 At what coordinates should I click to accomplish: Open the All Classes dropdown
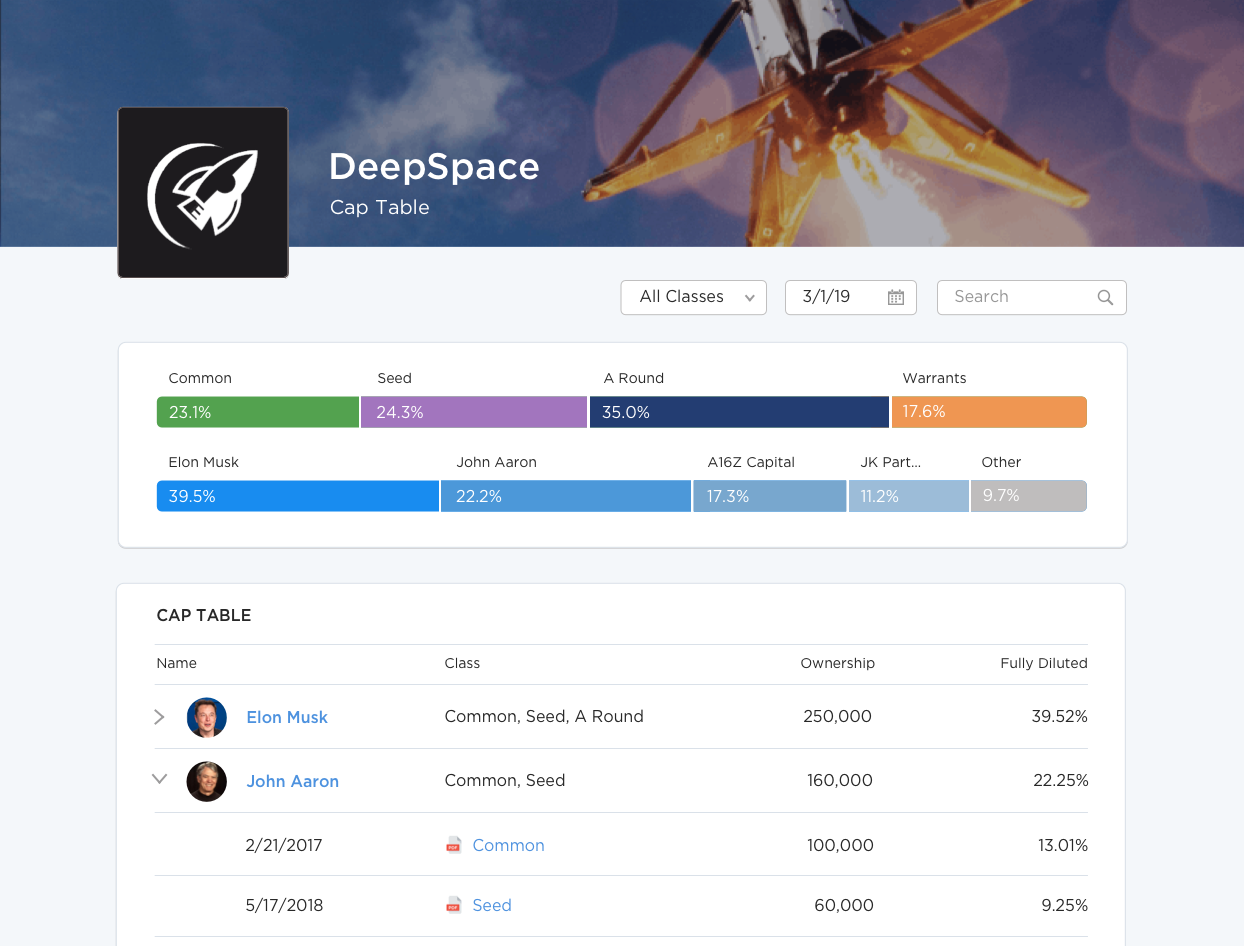coord(694,297)
